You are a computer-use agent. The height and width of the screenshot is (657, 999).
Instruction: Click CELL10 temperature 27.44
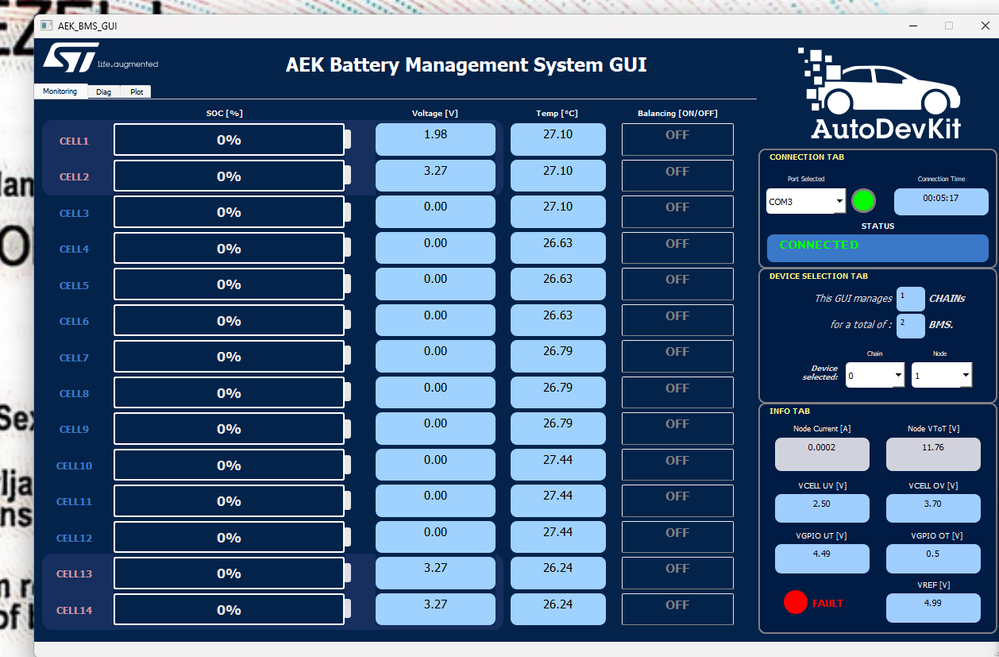(558, 465)
